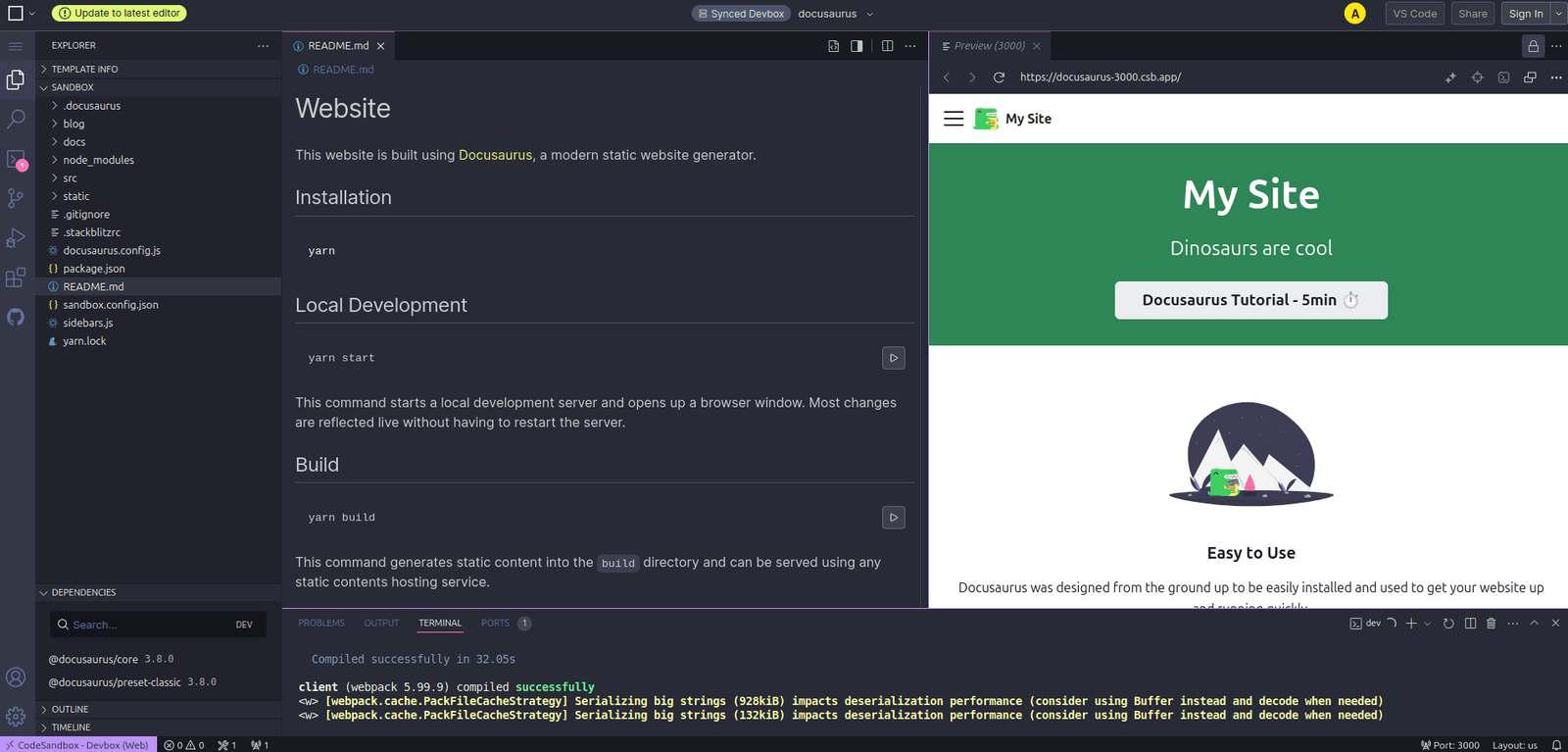1568x752 pixels.
Task: Reload the preview browser page
Action: (x=999, y=77)
